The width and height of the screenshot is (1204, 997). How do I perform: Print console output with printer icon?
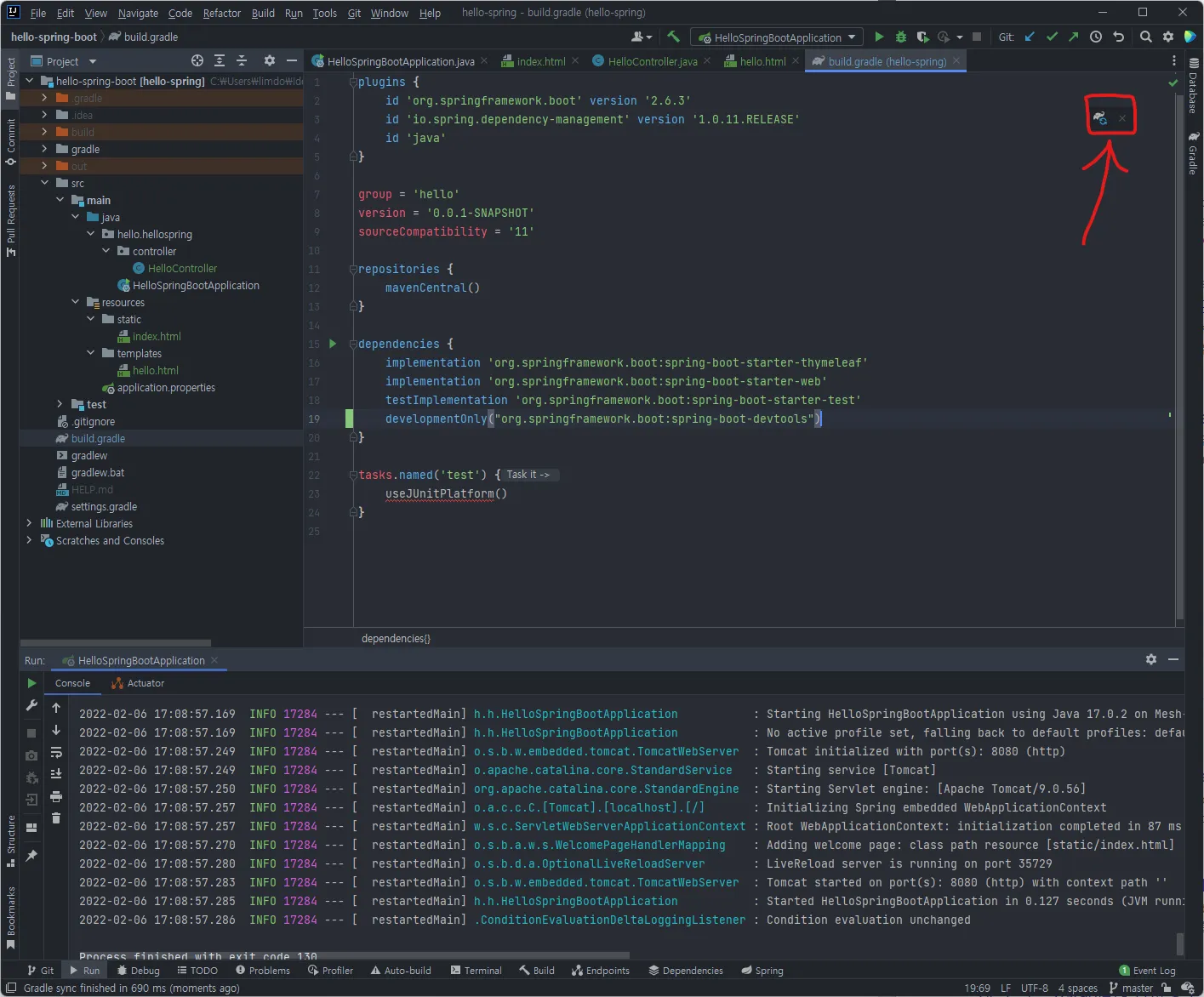[56, 796]
